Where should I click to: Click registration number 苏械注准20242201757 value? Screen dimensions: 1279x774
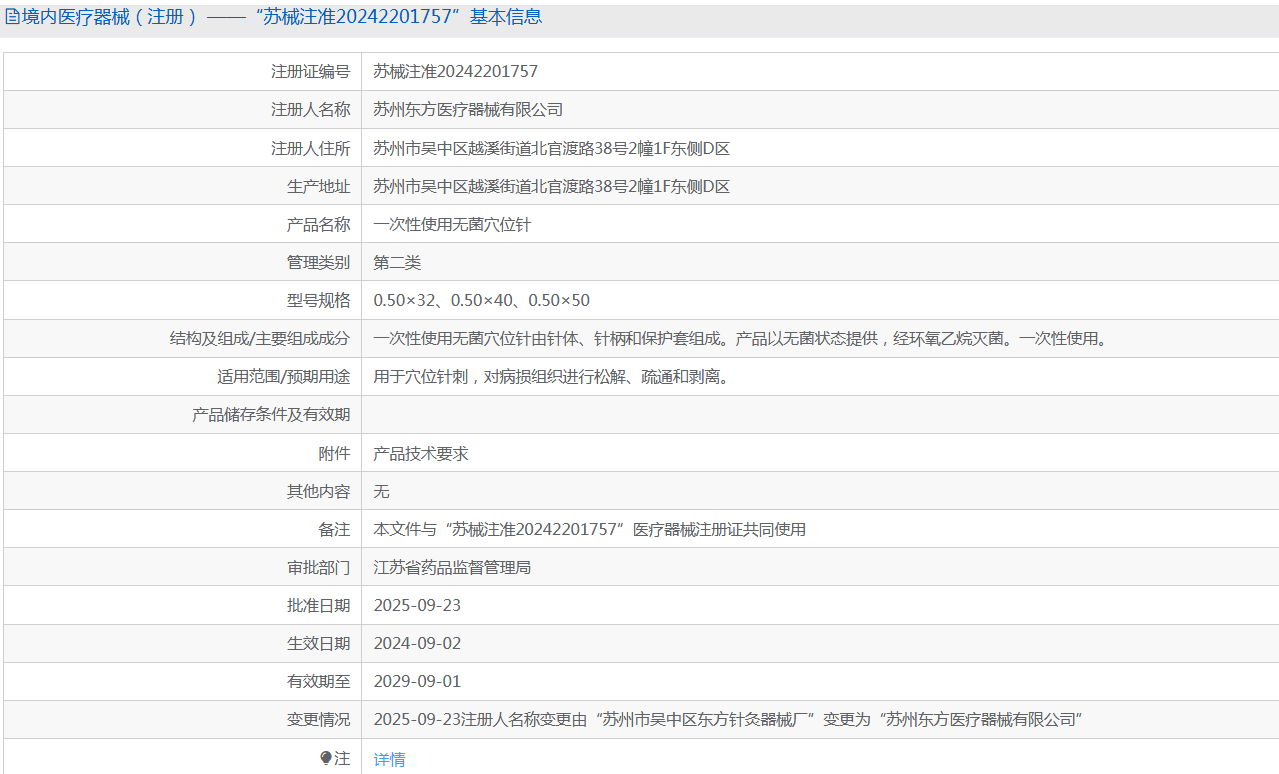(456, 71)
